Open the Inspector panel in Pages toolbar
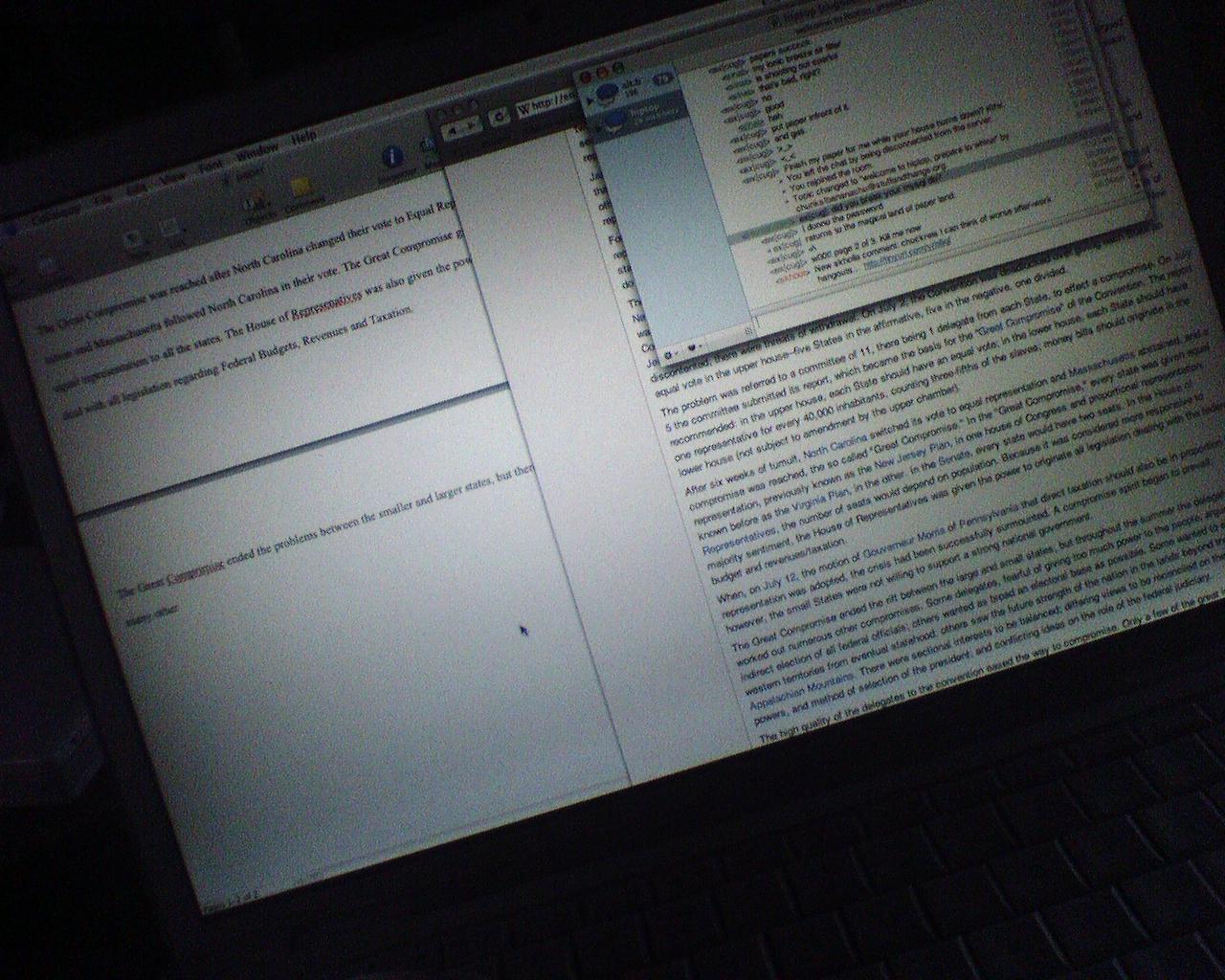 392,159
